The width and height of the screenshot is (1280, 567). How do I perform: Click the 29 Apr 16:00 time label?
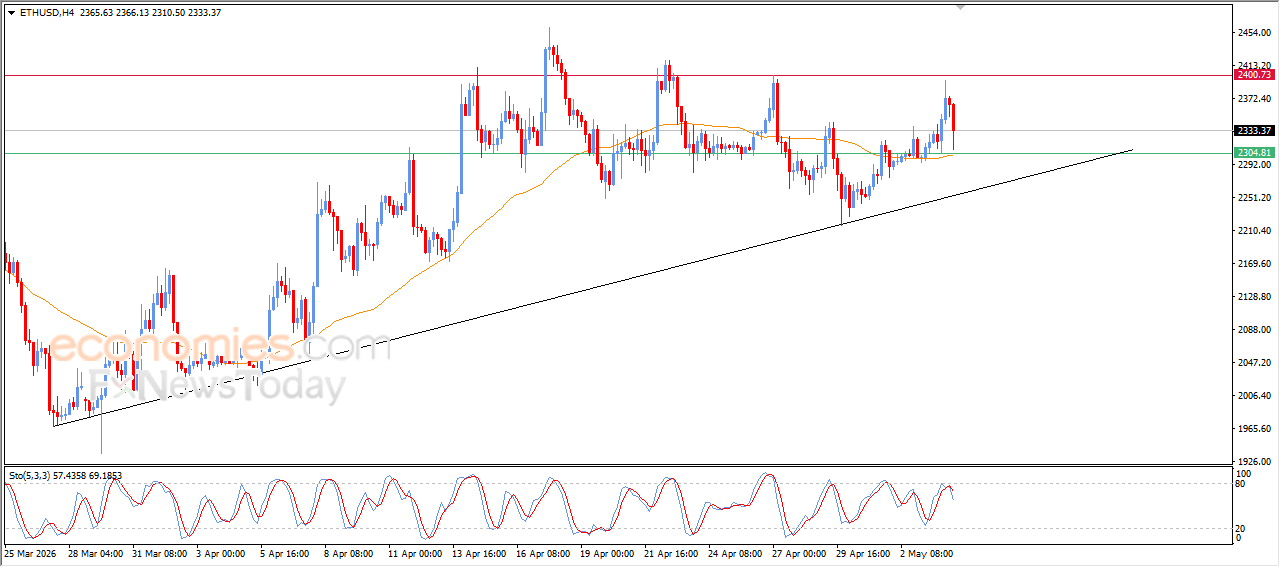tap(864, 551)
